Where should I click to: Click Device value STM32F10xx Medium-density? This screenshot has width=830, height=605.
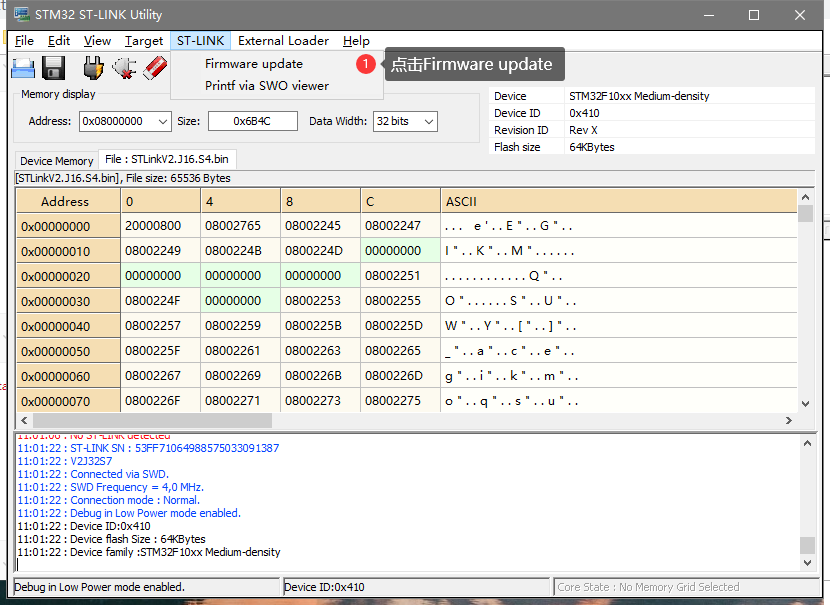[639, 96]
